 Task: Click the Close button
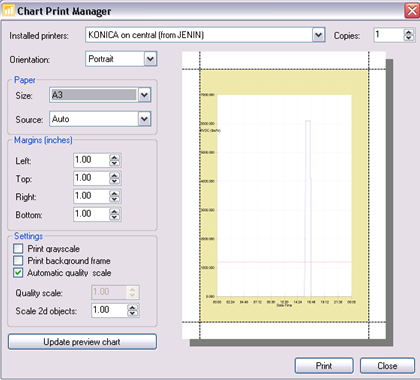[387, 366]
